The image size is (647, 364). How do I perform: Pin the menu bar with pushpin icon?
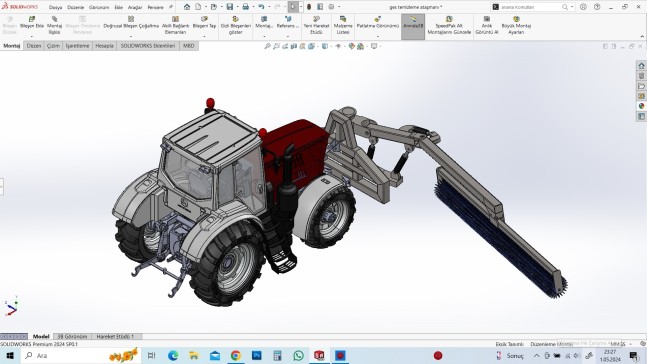pos(170,7)
